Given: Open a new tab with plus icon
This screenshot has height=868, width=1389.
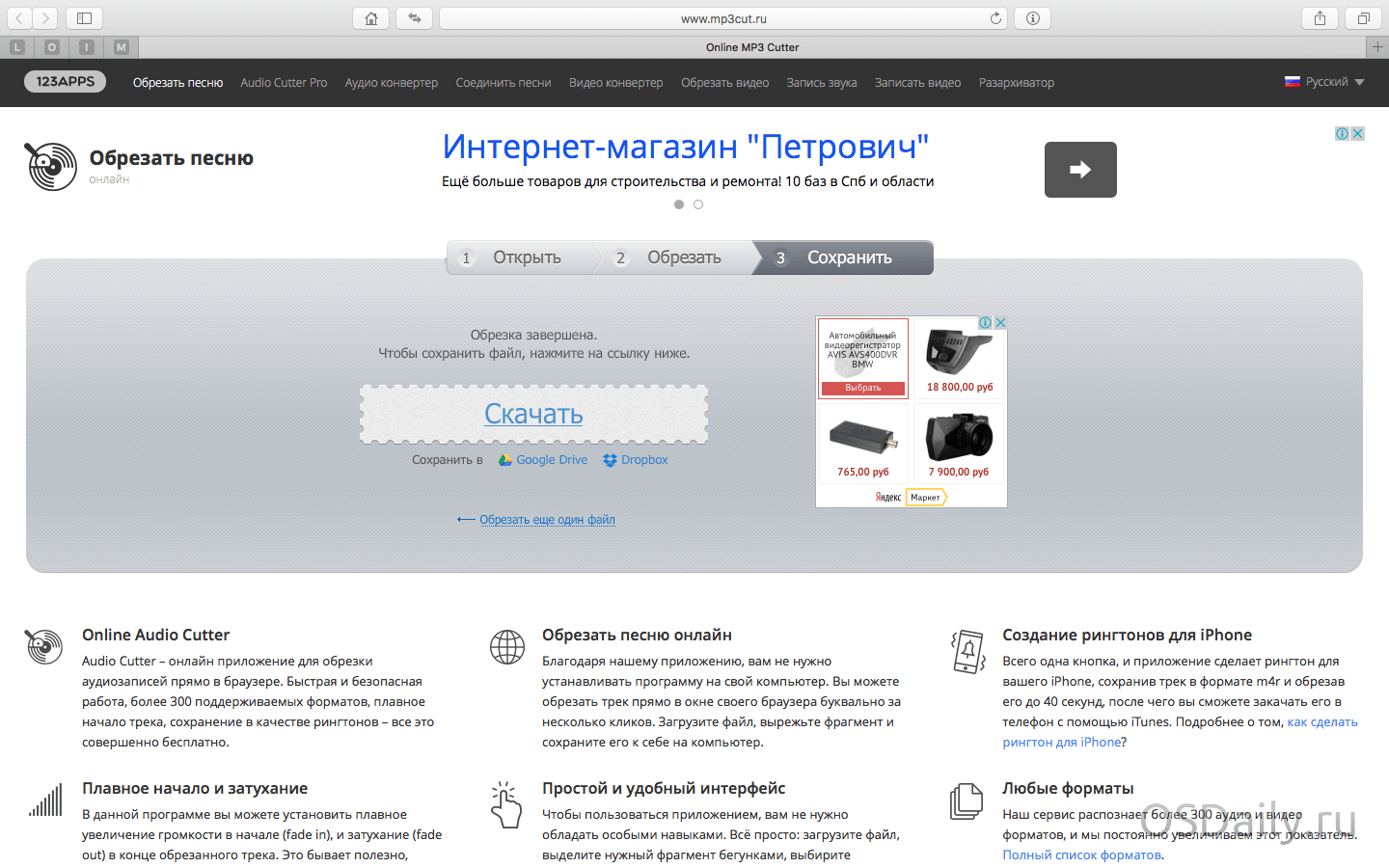Looking at the screenshot, I should click(1376, 47).
